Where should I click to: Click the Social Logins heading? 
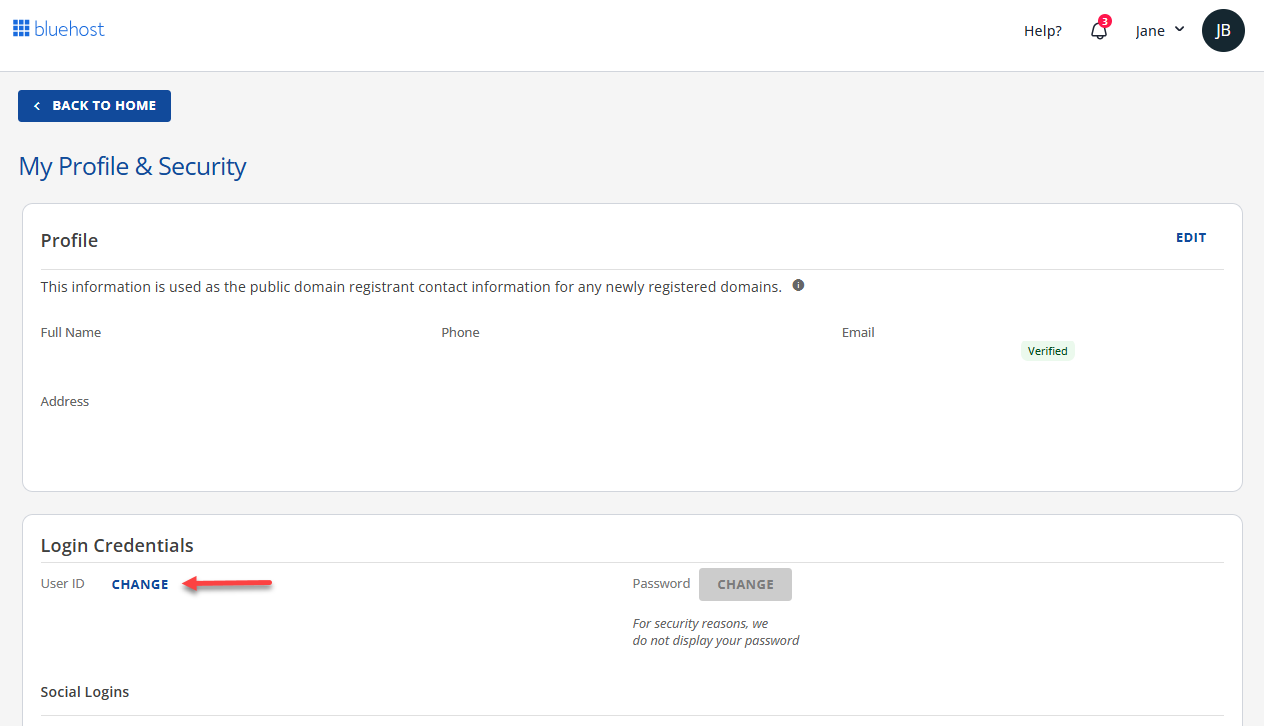[x=85, y=692]
